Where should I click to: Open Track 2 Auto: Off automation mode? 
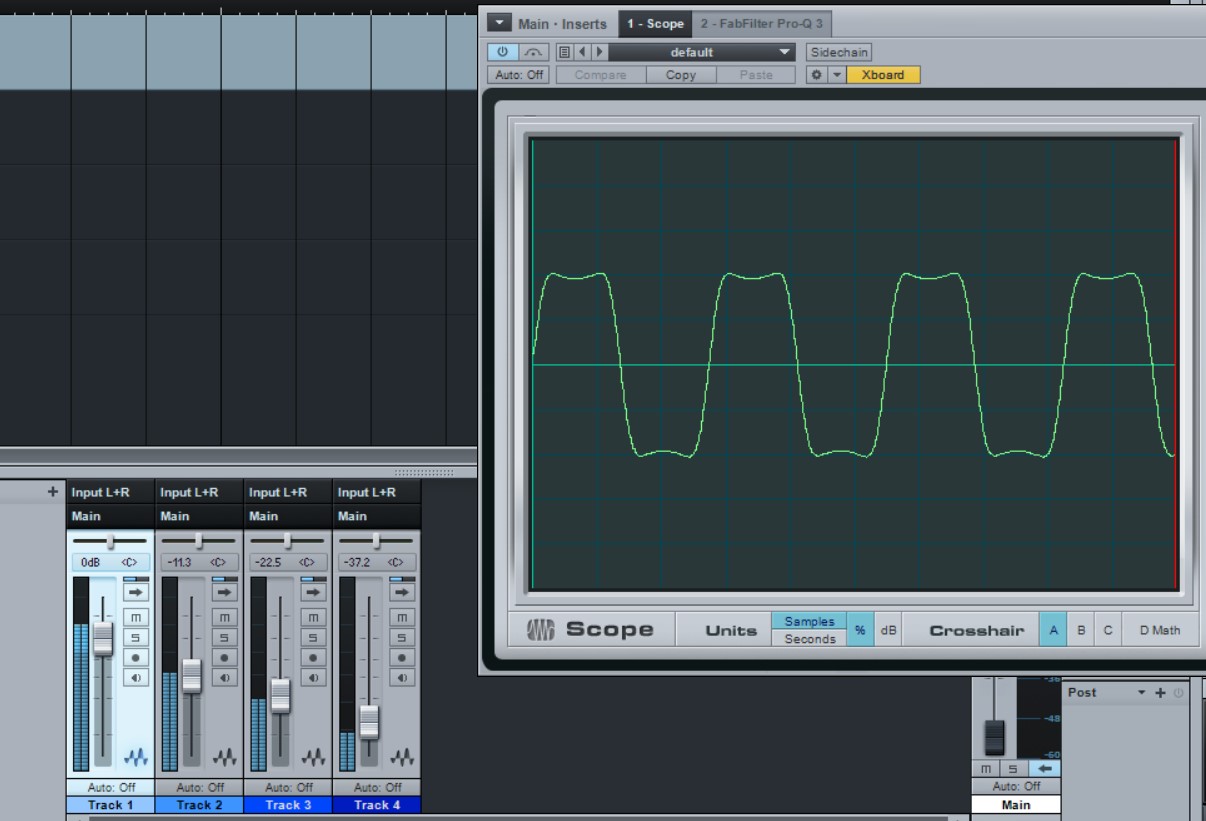[199, 787]
